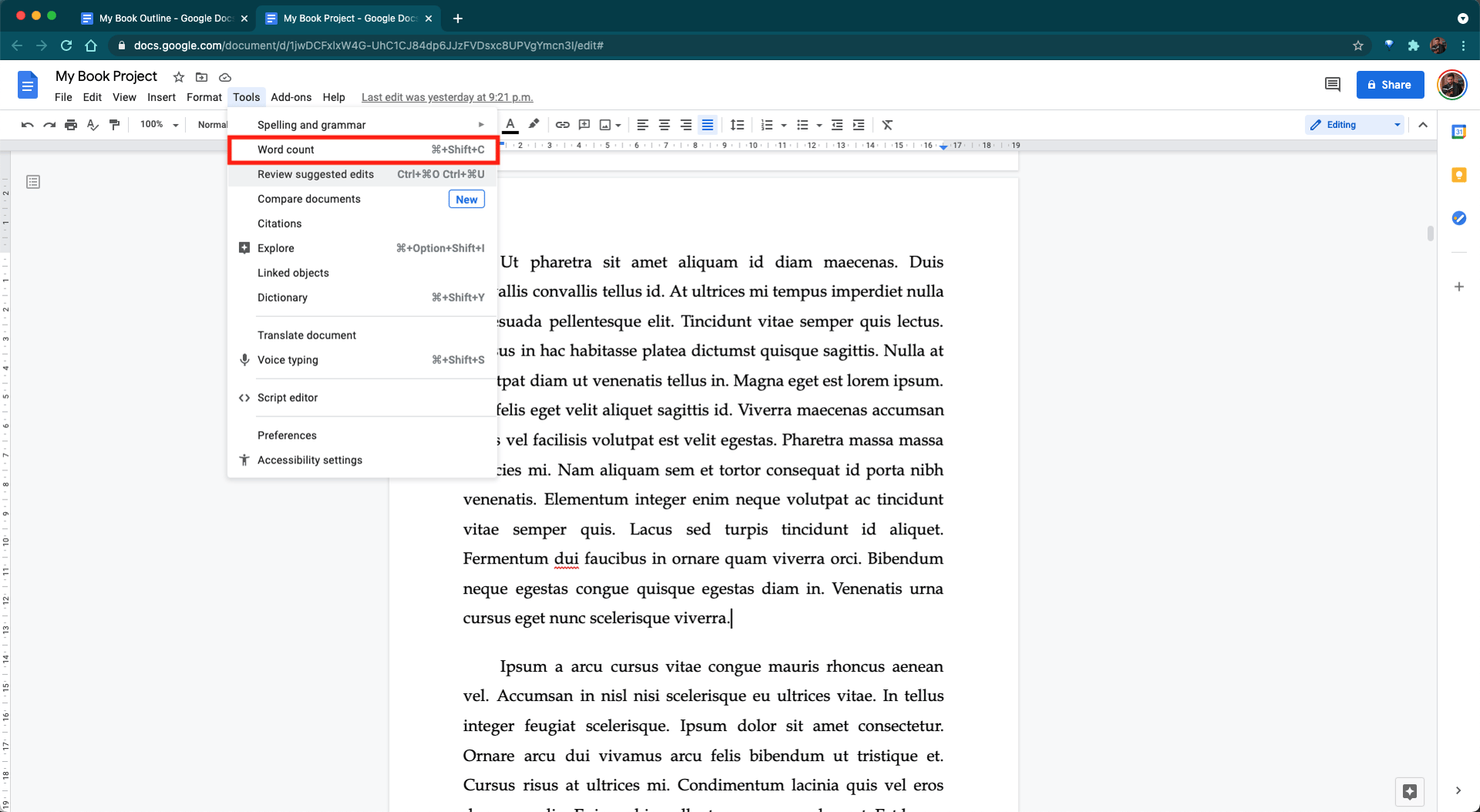Open the last edit history link
Screen dimensions: 1480x812
point(447,97)
